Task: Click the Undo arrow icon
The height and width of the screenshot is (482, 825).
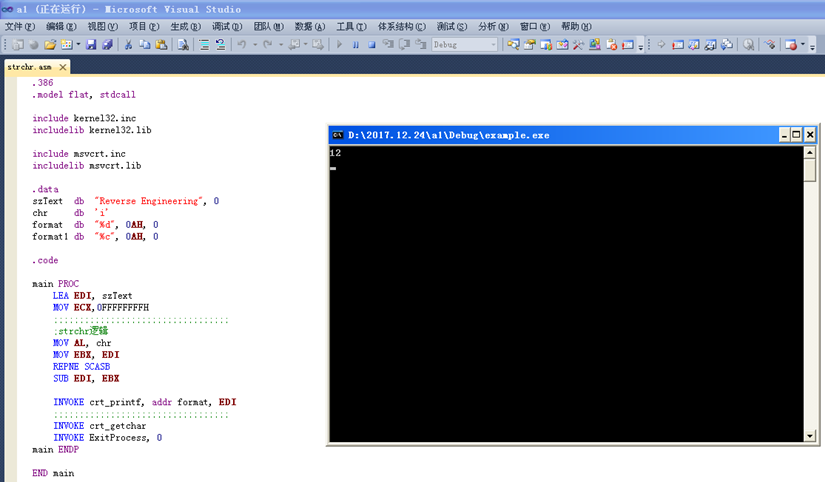Action: [x=242, y=45]
